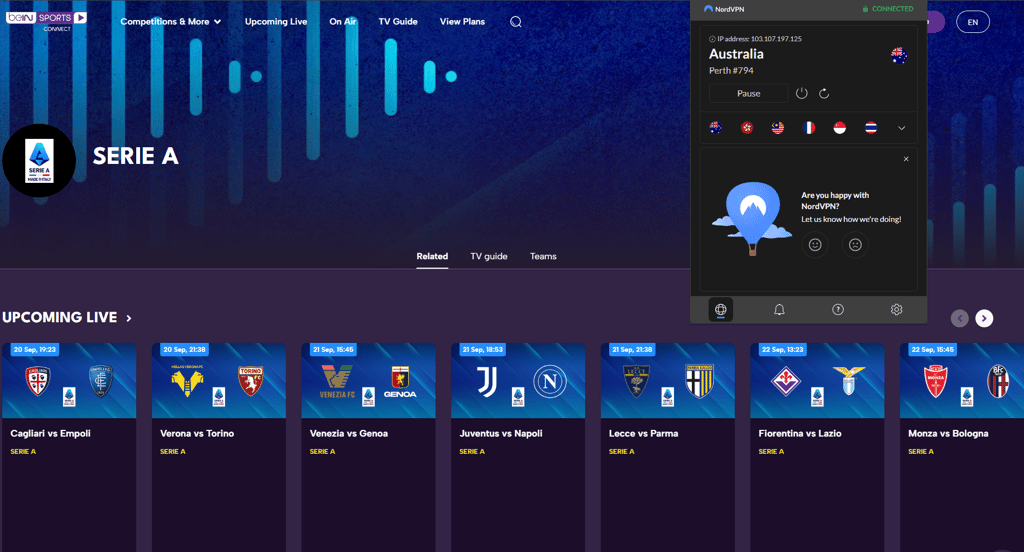Open the NordVPN help question icon
The image size is (1024, 552).
838,310
